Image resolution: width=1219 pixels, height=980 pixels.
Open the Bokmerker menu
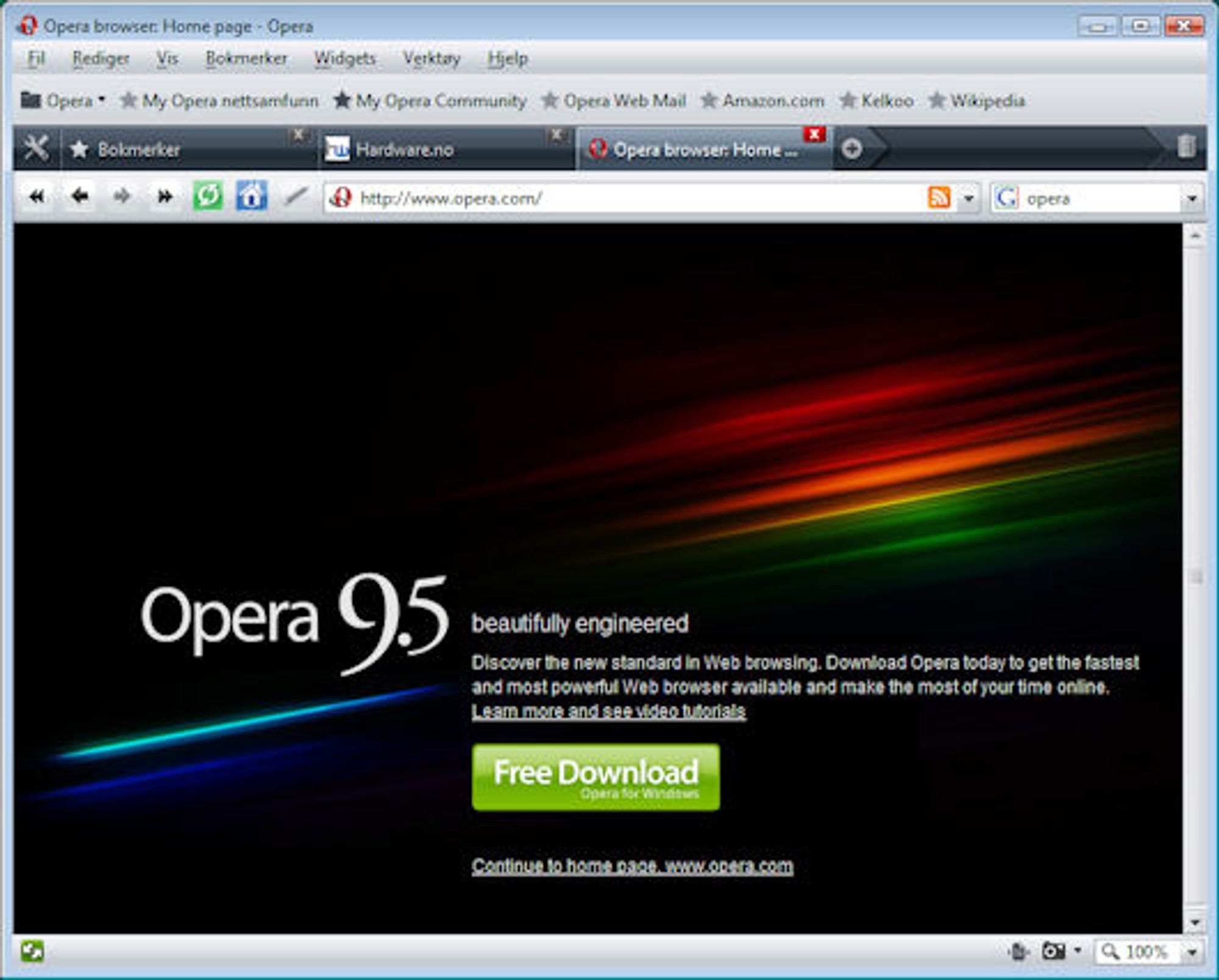coord(246,59)
